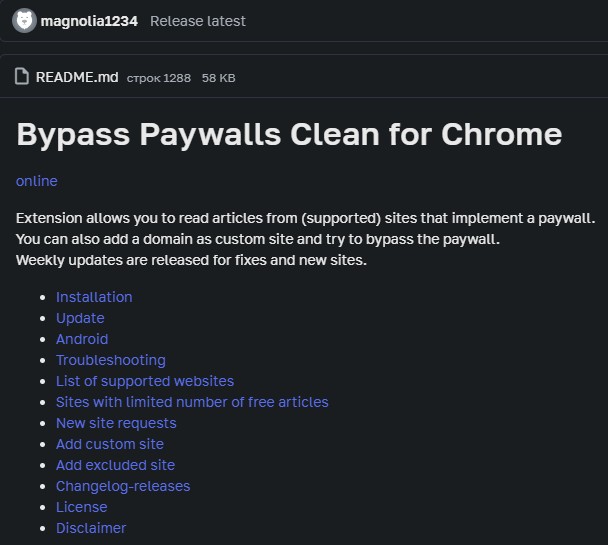This screenshot has width=608, height=545.
Task: Follow the online link
Action: (x=36, y=181)
